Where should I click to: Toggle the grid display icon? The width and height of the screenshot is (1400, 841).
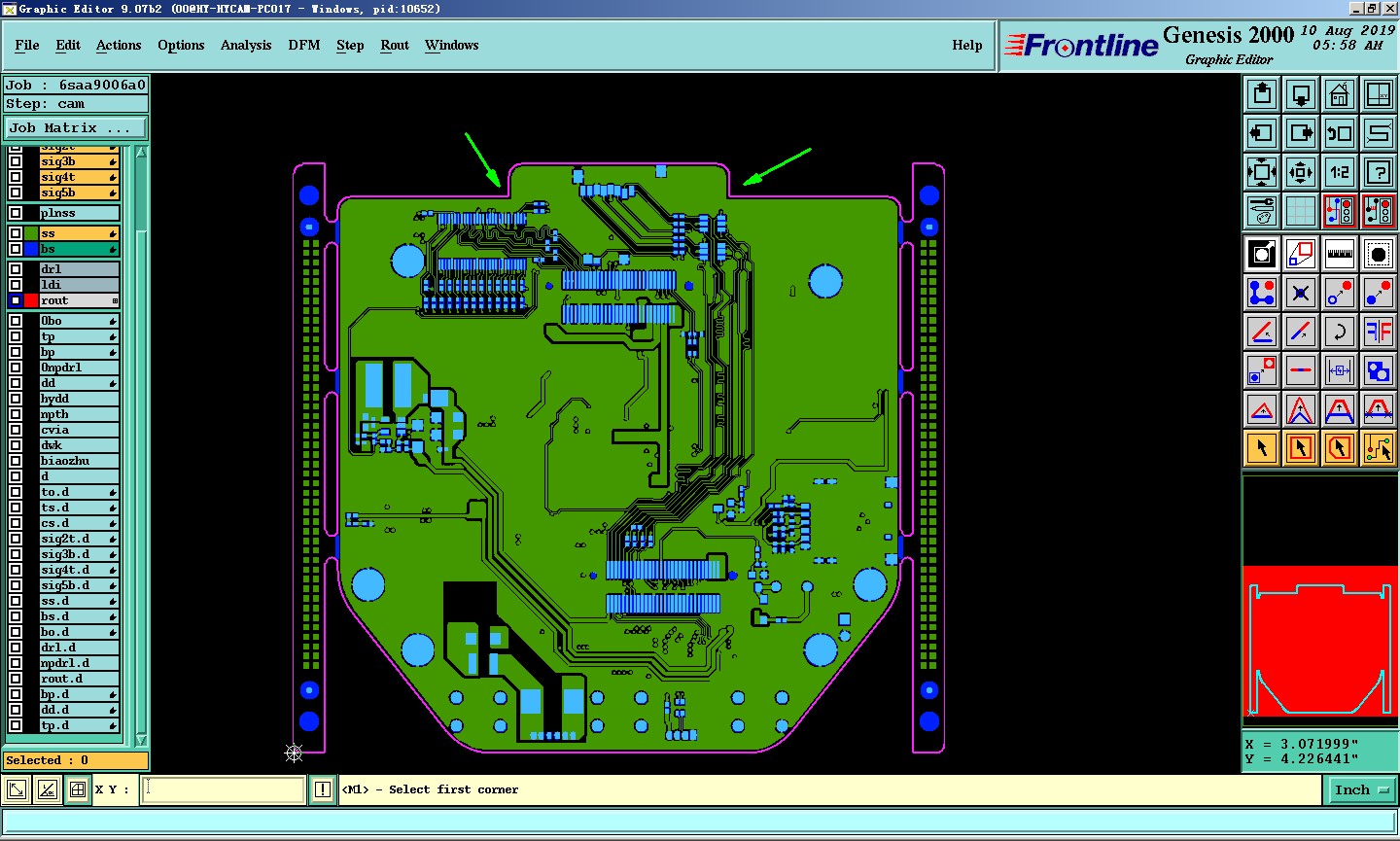1301,211
